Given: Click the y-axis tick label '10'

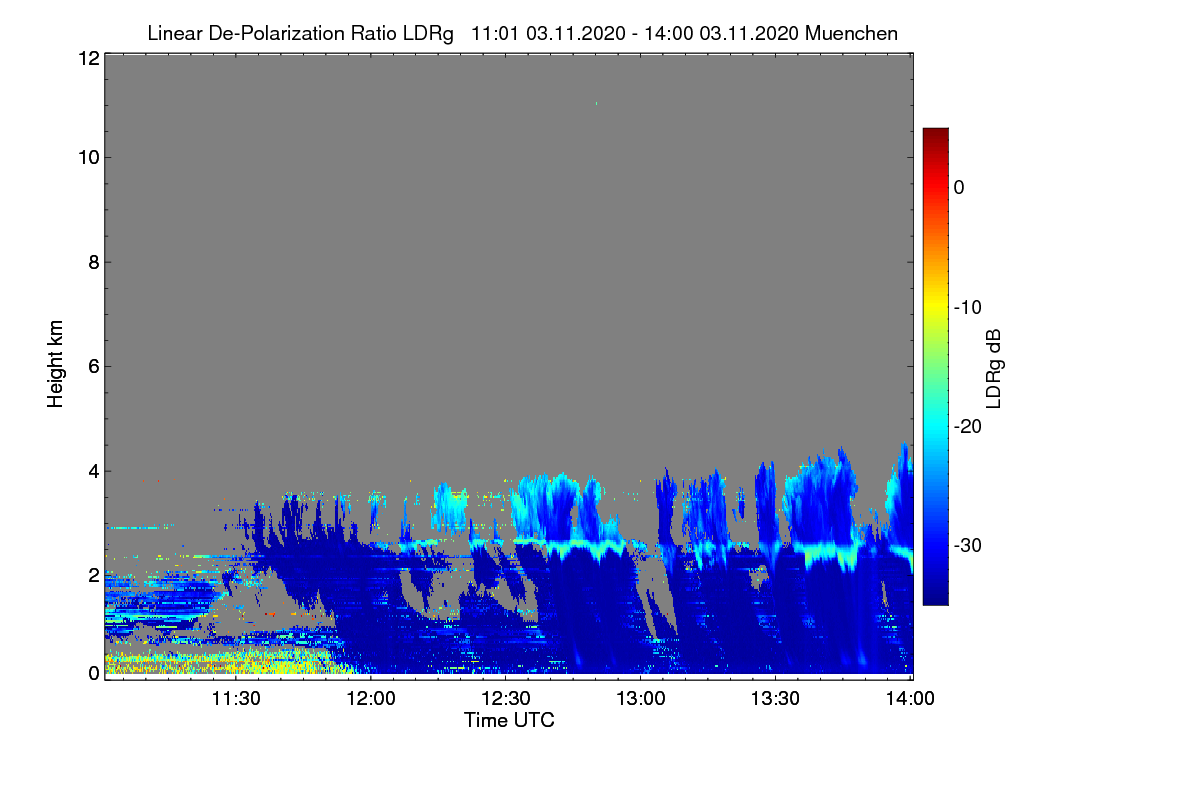Looking at the screenshot, I should pyautogui.click(x=88, y=157).
